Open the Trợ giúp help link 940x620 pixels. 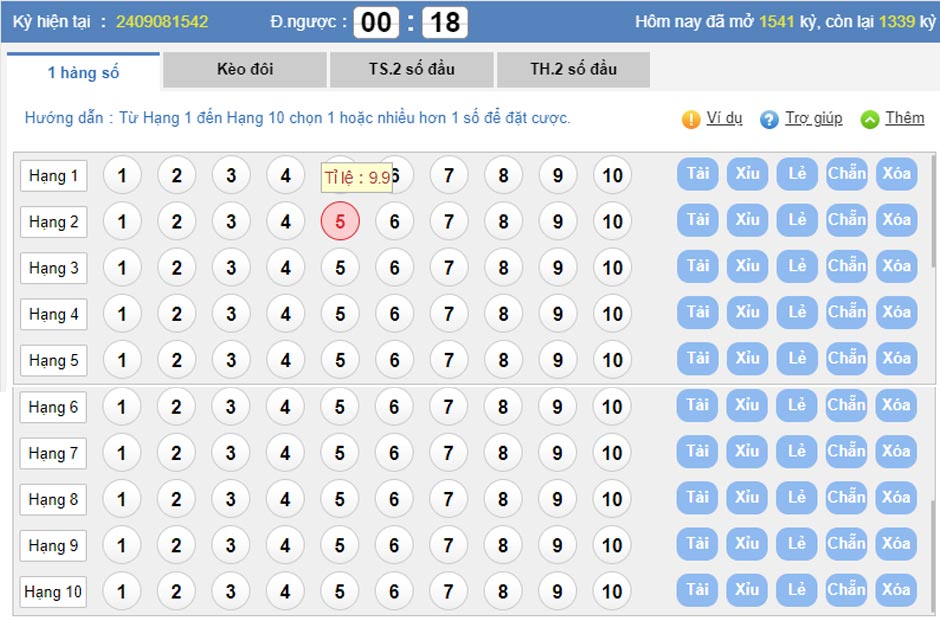pyautogui.click(x=814, y=118)
